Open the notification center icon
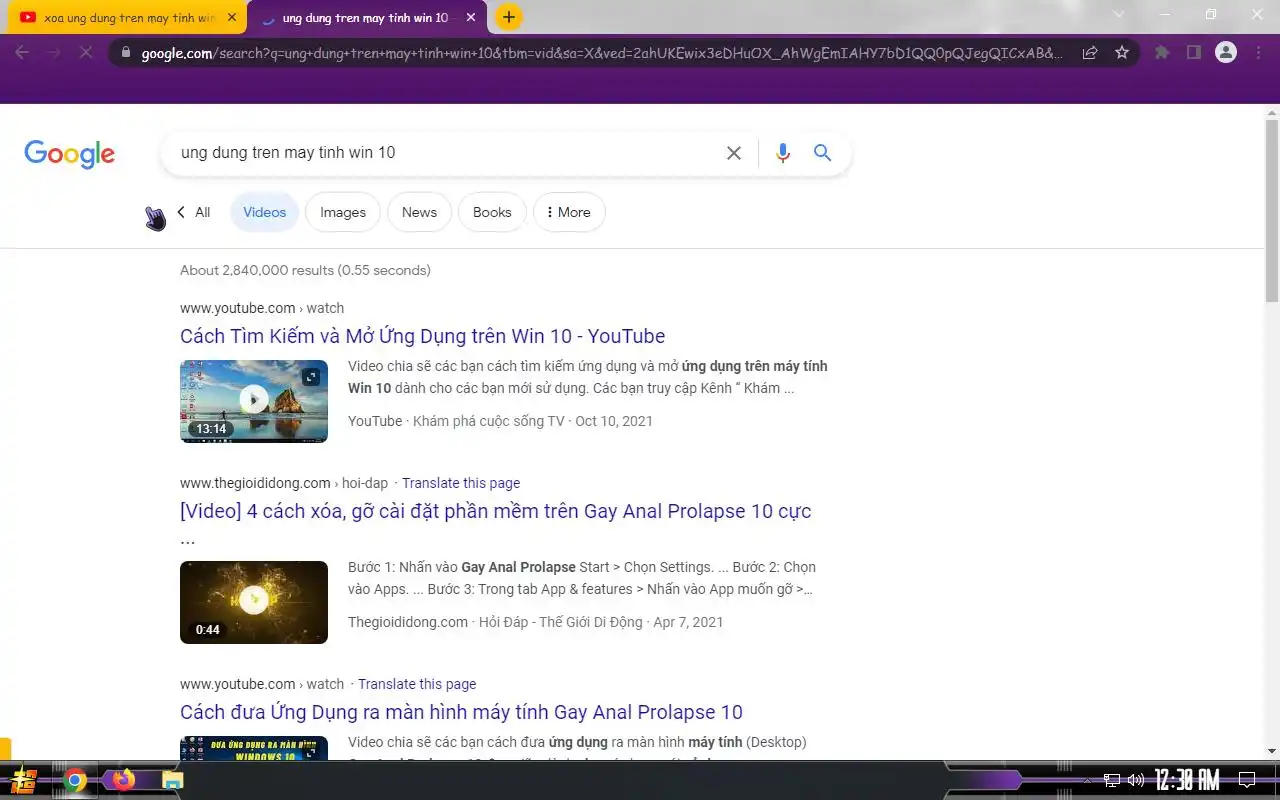Screen dimensions: 1280x800 click(x=1247, y=780)
